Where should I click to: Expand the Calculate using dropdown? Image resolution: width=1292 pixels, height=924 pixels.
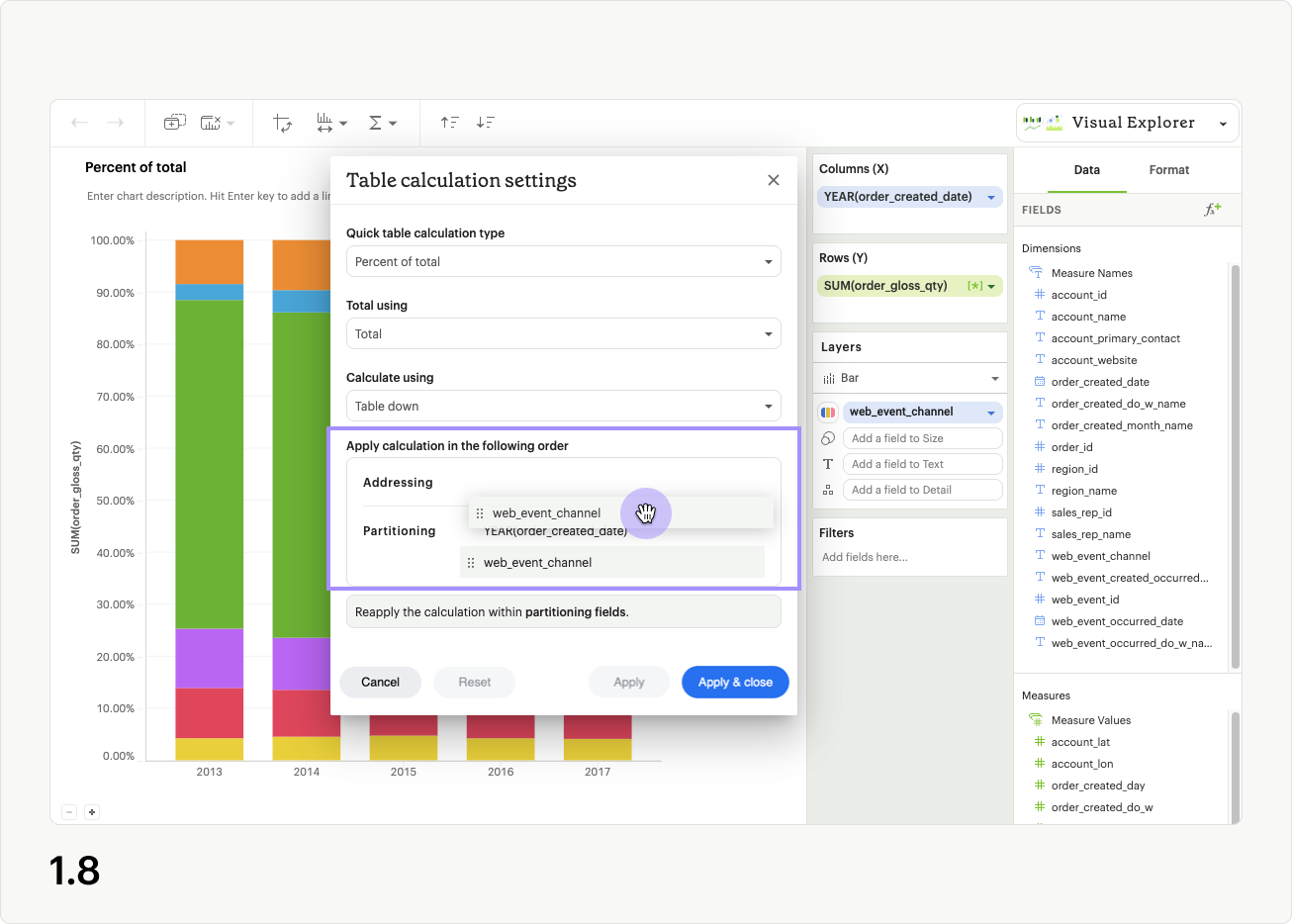click(563, 406)
